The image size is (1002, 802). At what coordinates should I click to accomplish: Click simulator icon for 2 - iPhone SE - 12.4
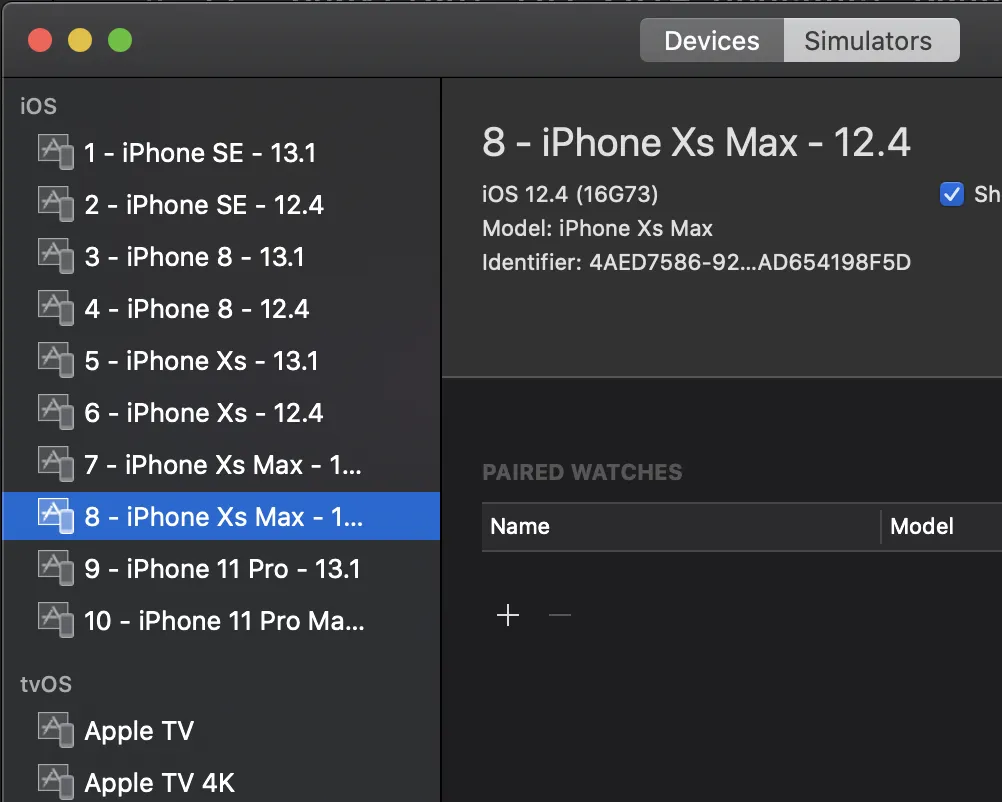pyautogui.click(x=56, y=204)
